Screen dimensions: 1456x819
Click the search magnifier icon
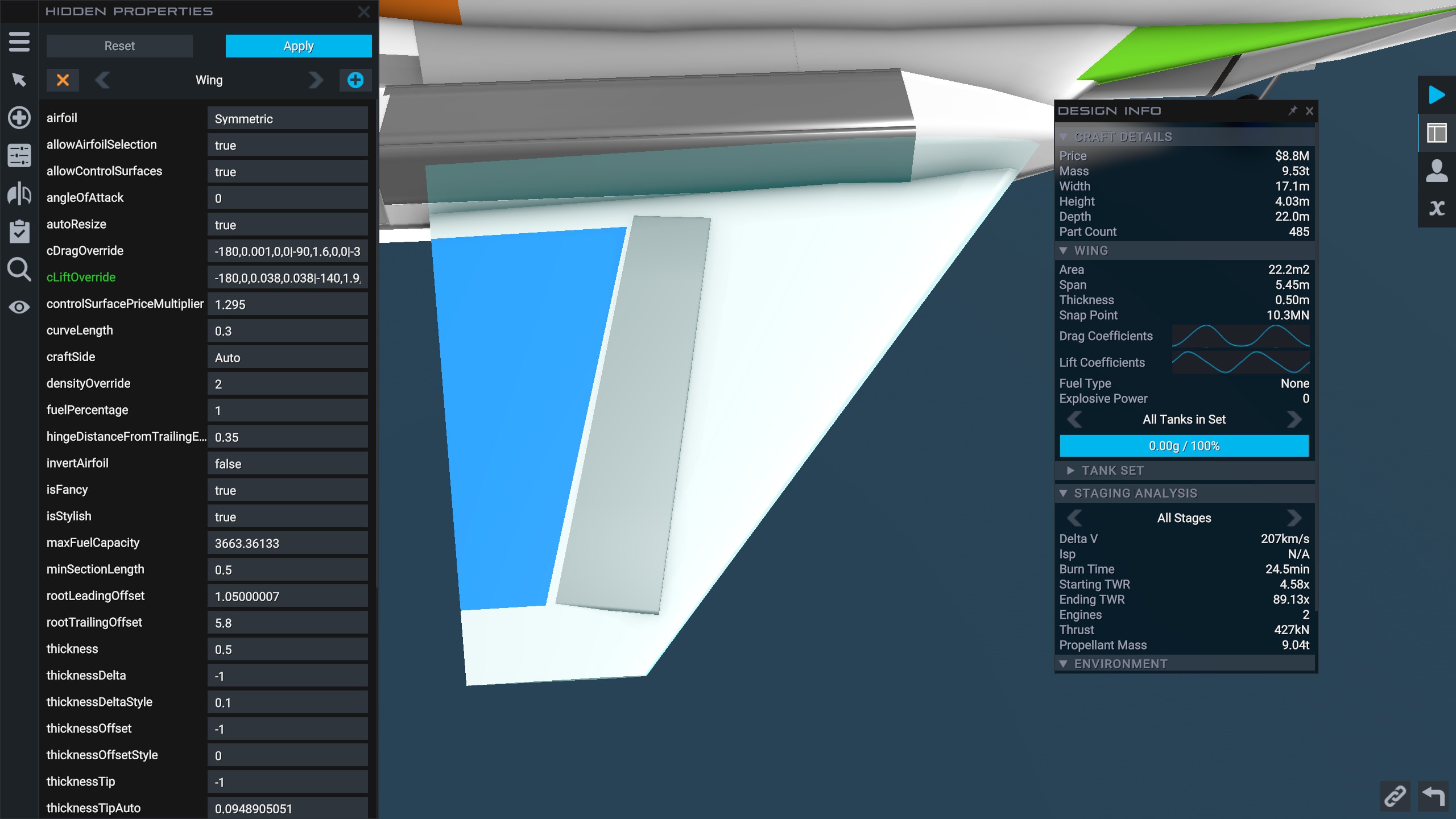pos(19,269)
